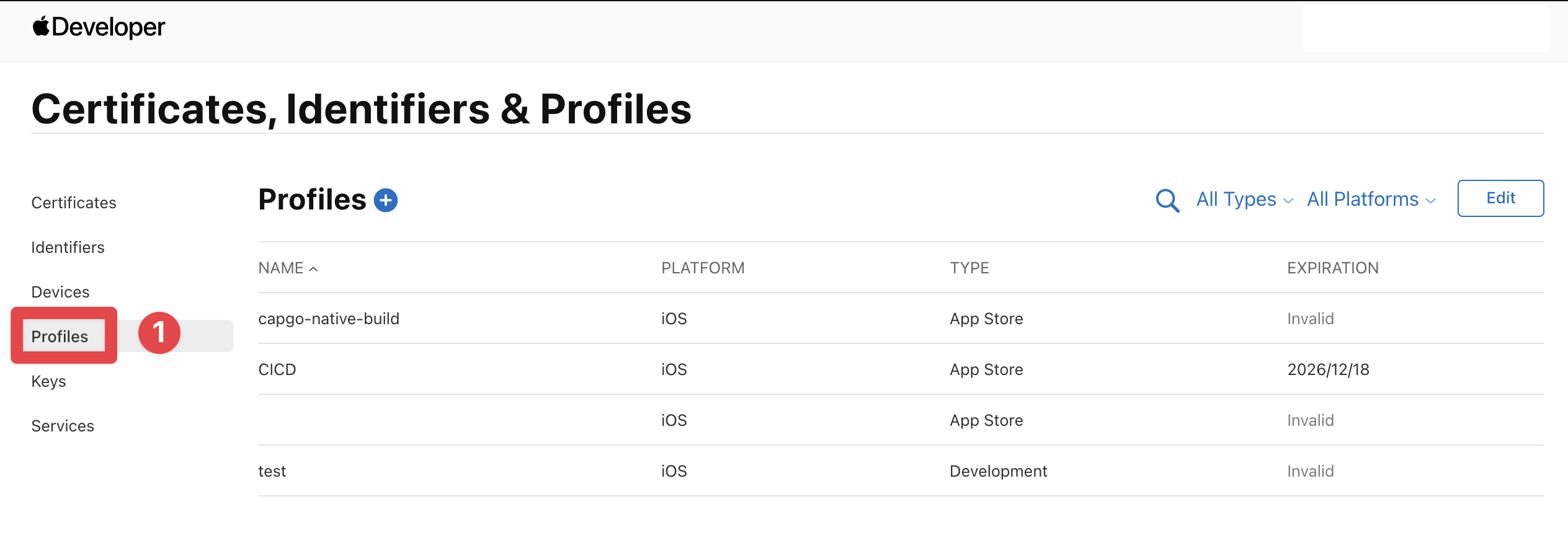Click the Apple Developer logo
Image resolution: width=1568 pixels, height=543 pixels.
(x=99, y=26)
